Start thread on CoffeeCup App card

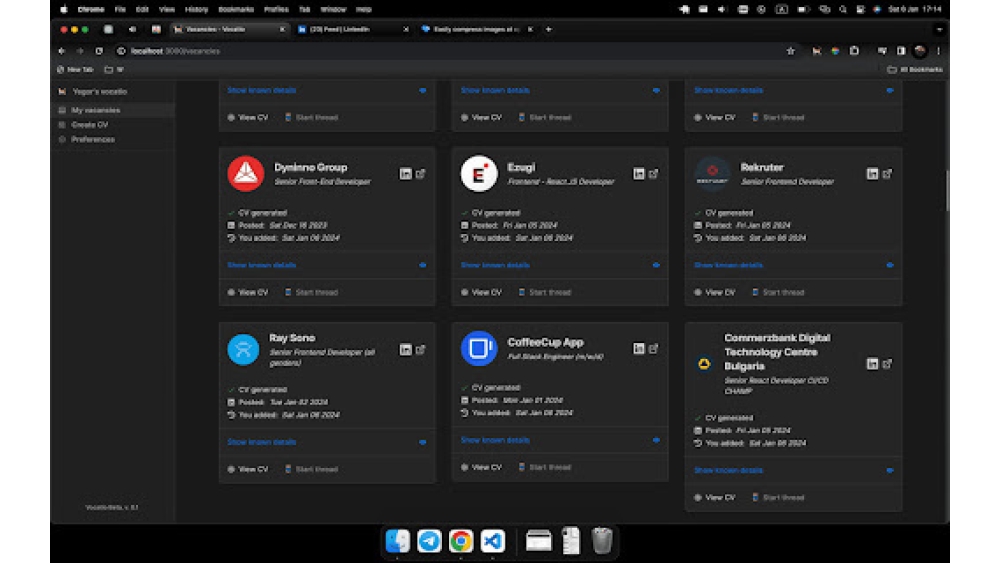[x=545, y=467]
